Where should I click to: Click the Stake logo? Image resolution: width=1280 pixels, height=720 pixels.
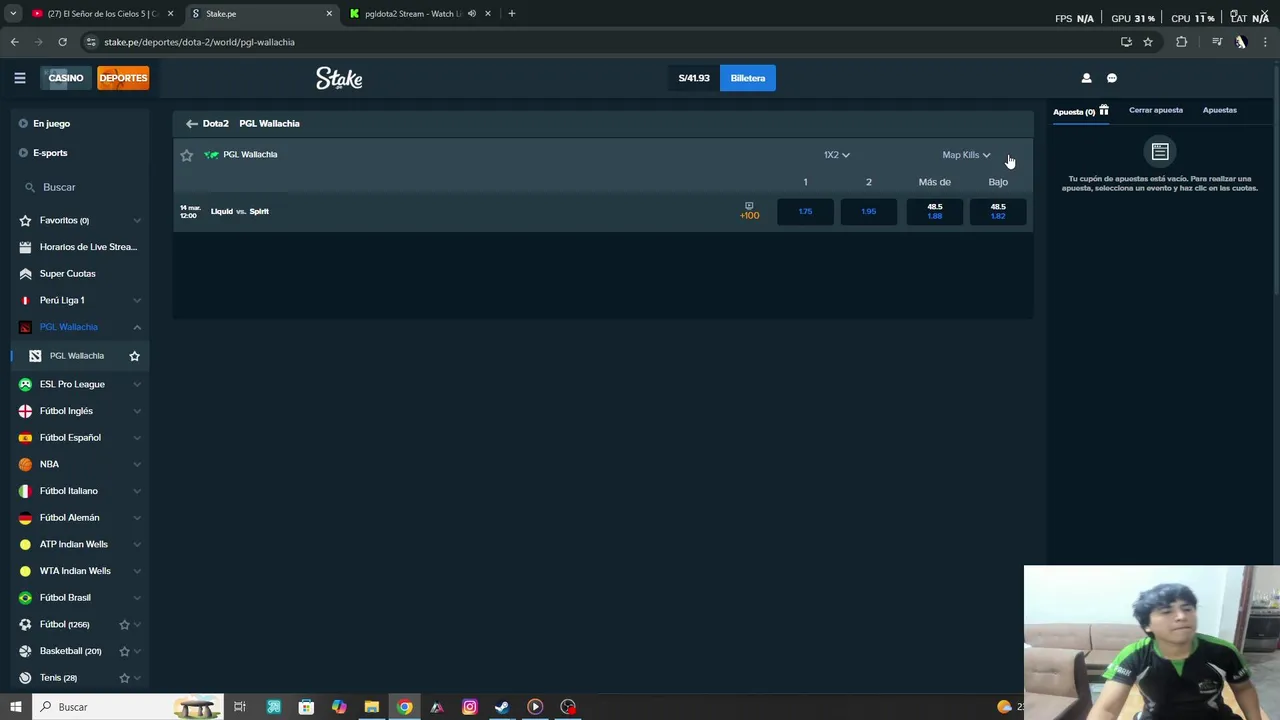tap(339, 78)
